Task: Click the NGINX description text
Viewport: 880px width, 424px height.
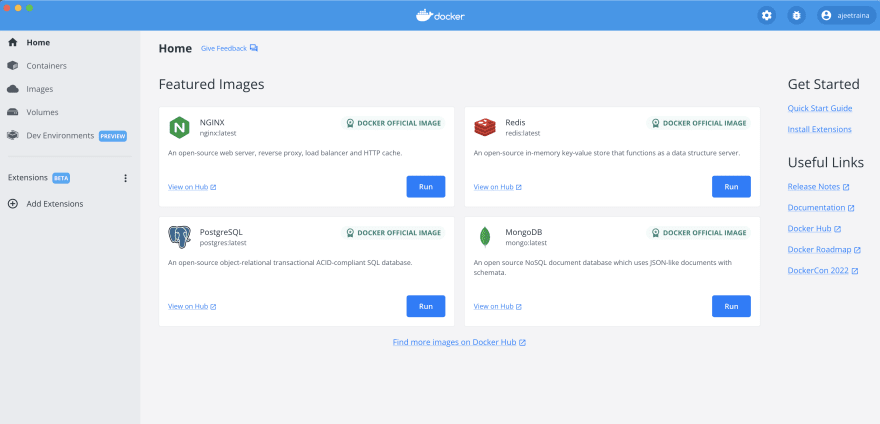Action: (x=285, y=153)
